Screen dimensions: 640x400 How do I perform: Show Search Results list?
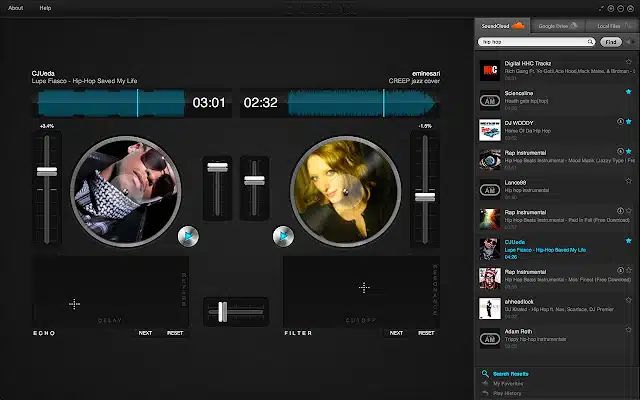tap(511, 373)
